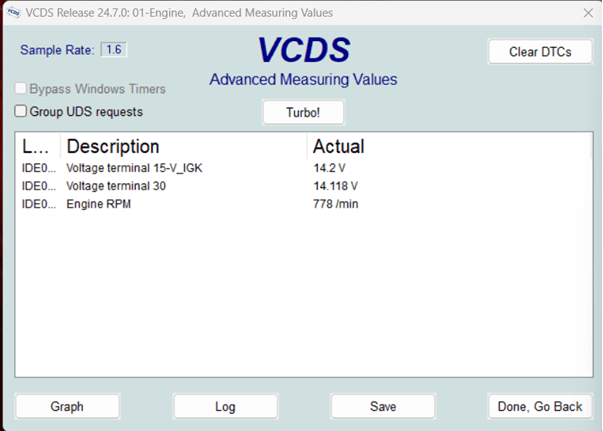Click the Sample Rate value field

pos(113,50)
